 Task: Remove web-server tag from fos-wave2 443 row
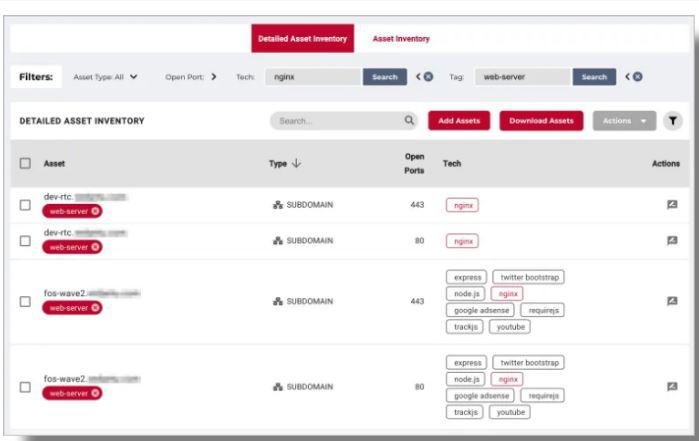pos(95,308)
